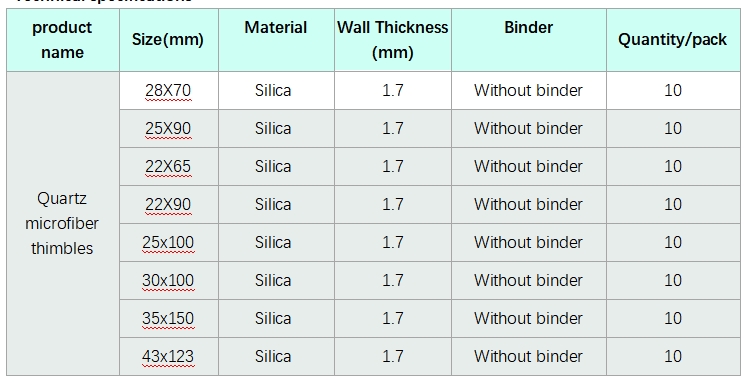Click the Wall Thickness (mm) header
The height and width of the screenshot is (383, 744).
tap(393, 40)
